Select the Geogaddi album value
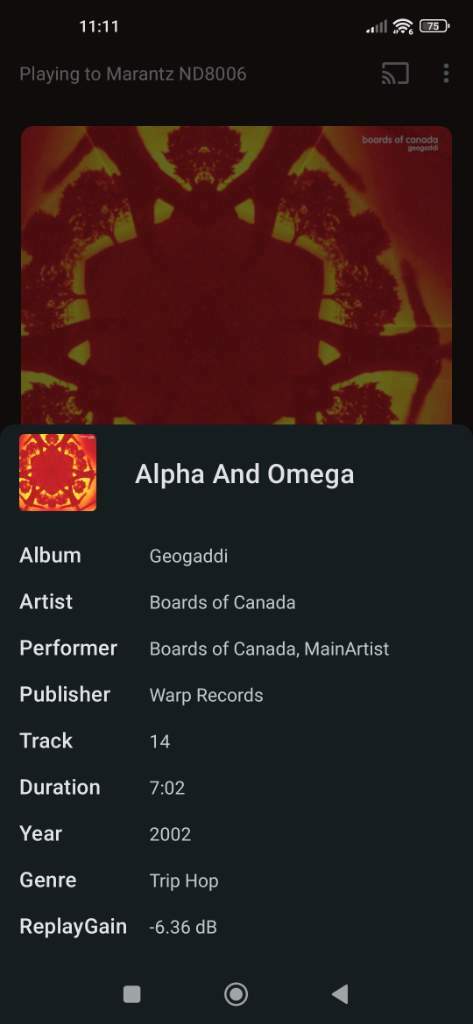Screen dimensions: 473x1024 pos(189,556)
